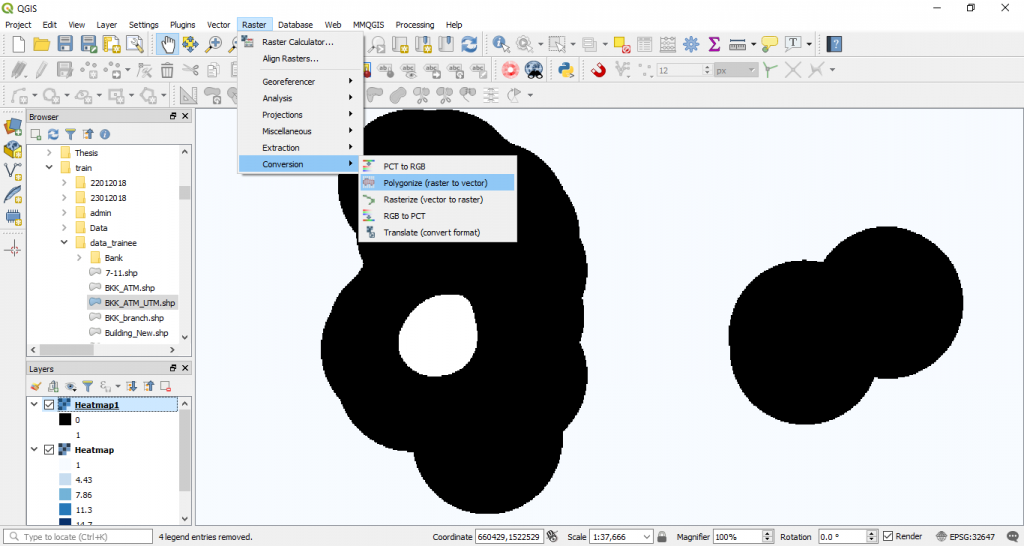
Task: Click the EPSG:32647 CRS button
Action: pyautogui.click(x=968, y=537)
